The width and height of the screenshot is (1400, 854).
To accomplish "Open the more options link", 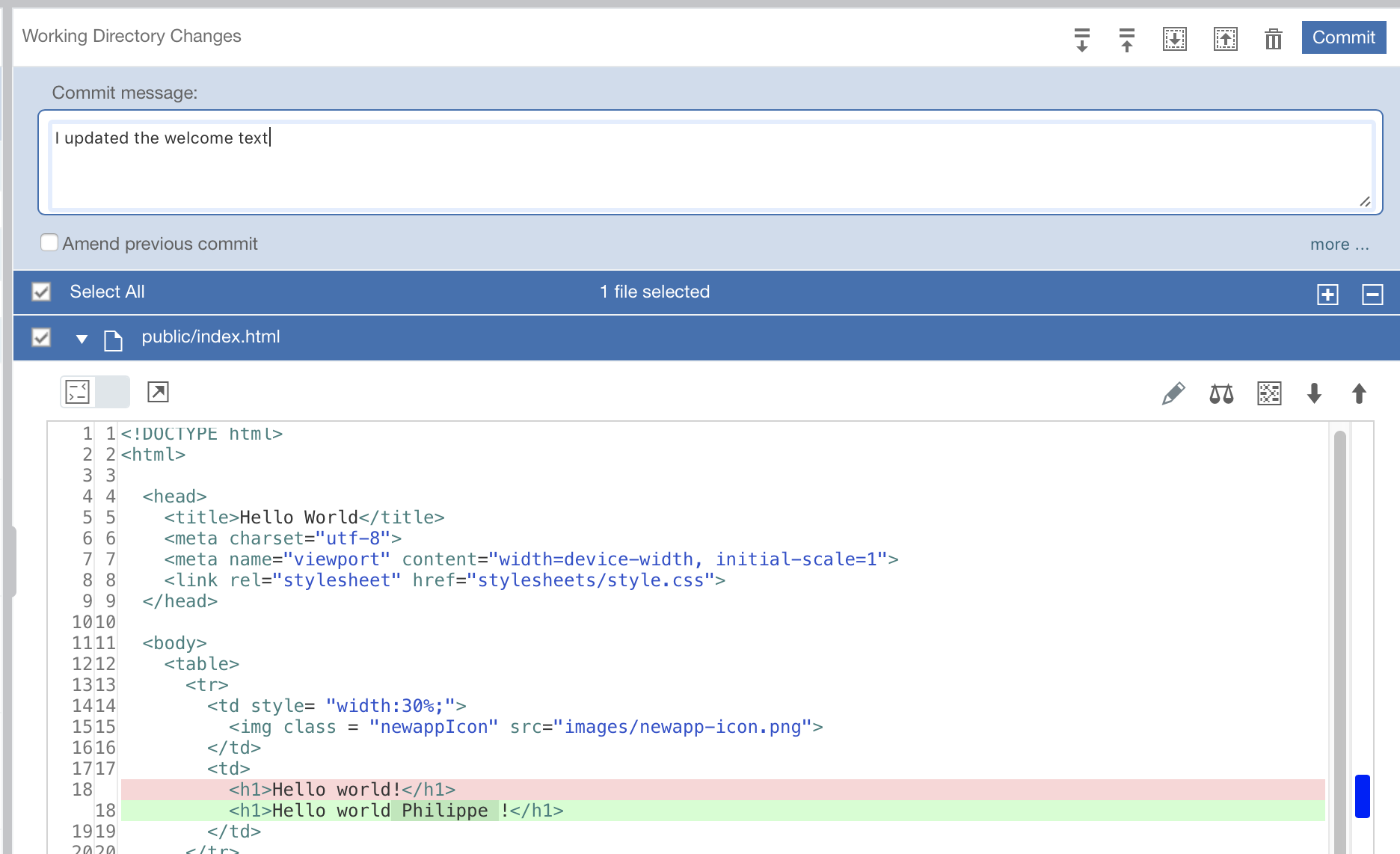I will click(x=1339, y=244).
